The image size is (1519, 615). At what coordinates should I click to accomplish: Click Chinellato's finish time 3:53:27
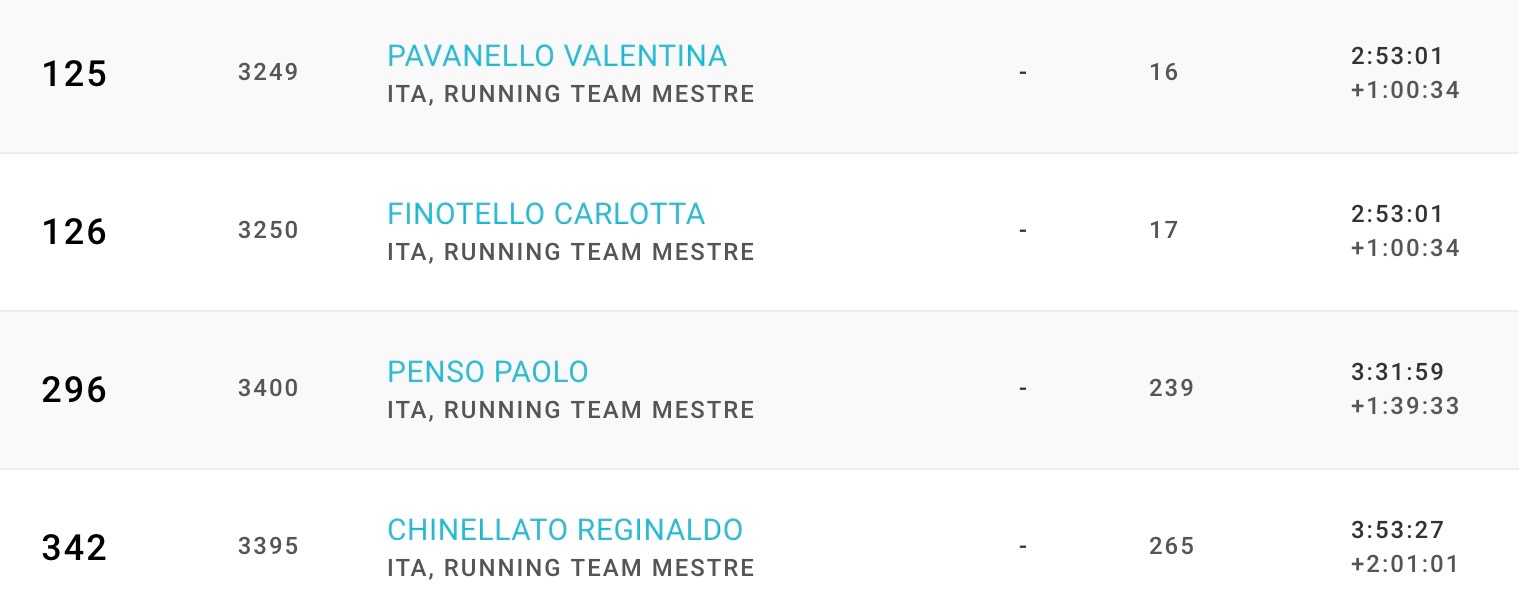[x=1397, y=531]
